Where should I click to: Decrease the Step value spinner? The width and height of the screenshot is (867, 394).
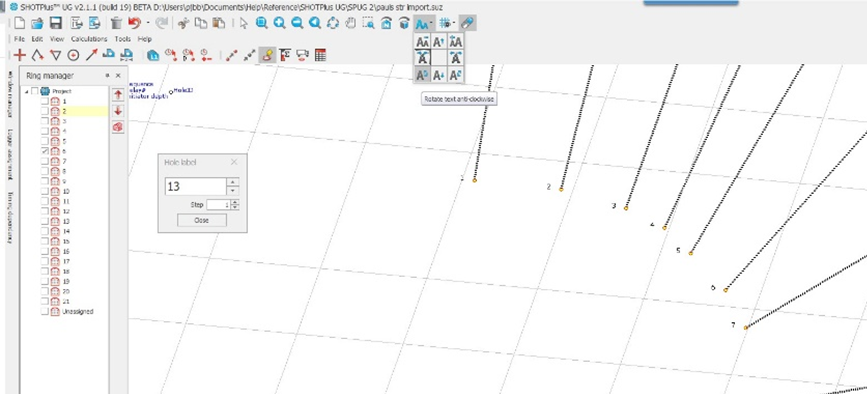236,207
